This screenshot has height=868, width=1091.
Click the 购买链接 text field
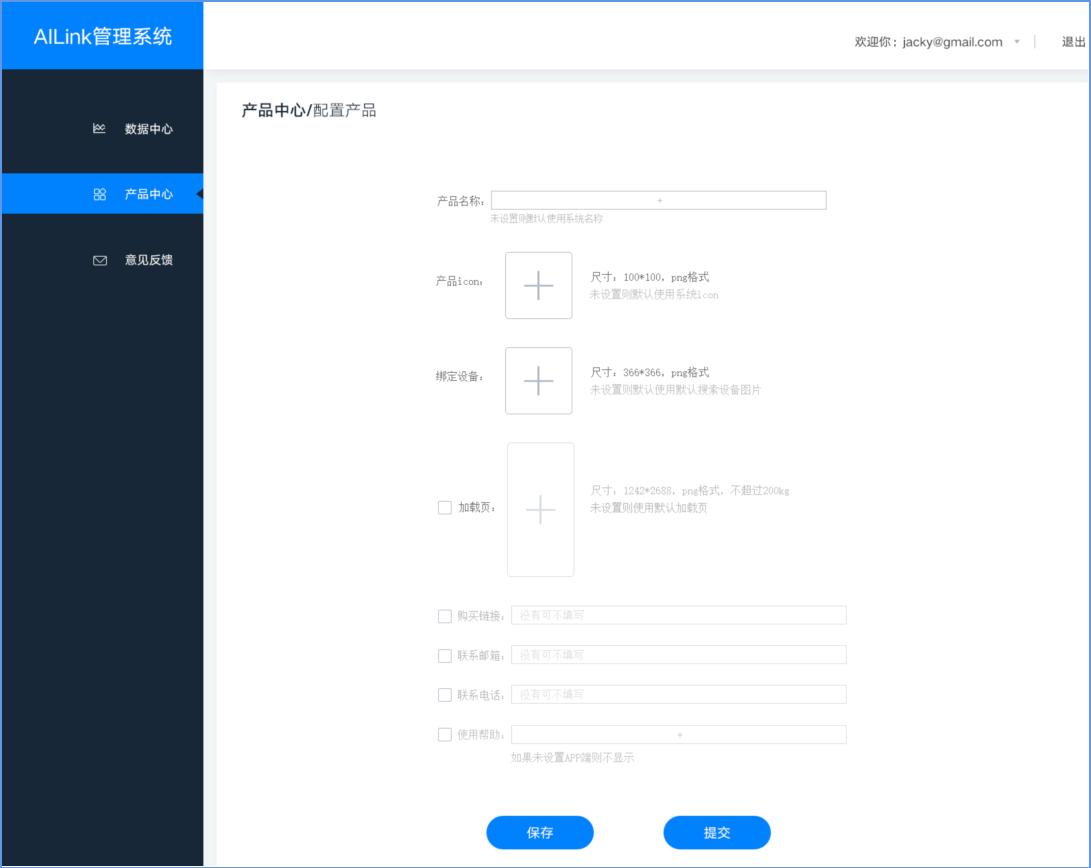click(679, 616)
